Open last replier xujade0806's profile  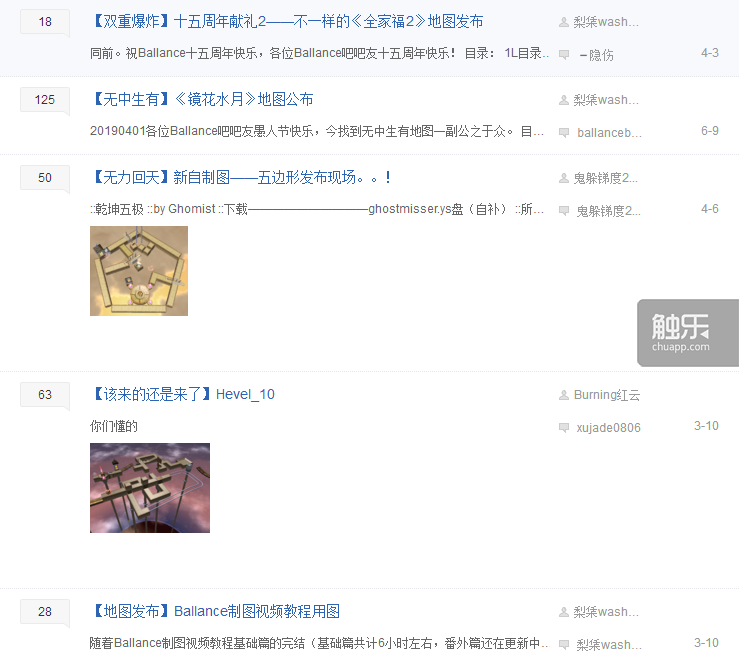coord(608,428)
